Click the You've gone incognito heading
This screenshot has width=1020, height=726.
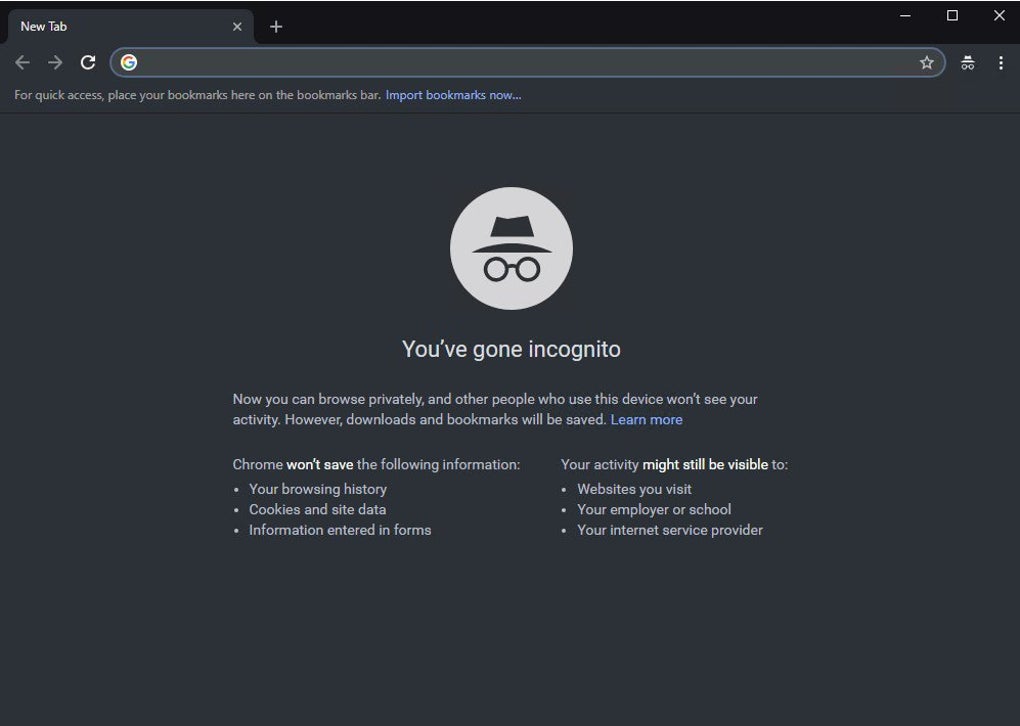[511, 349]
